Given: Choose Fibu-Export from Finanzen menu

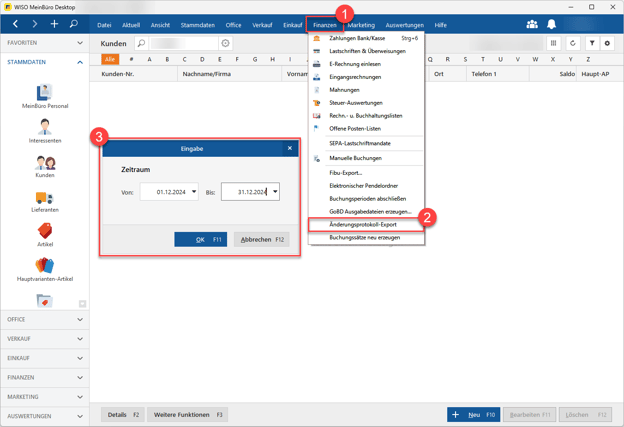Looking at the screenshot, I should (346, 173).
